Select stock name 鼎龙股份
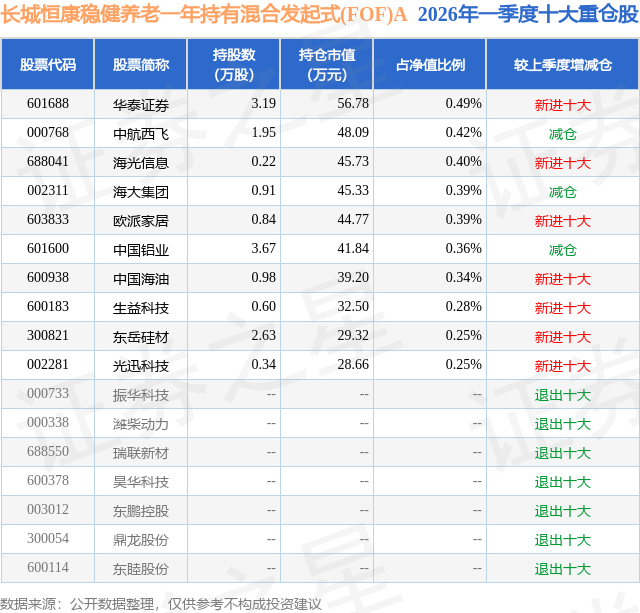 (141, 540)
